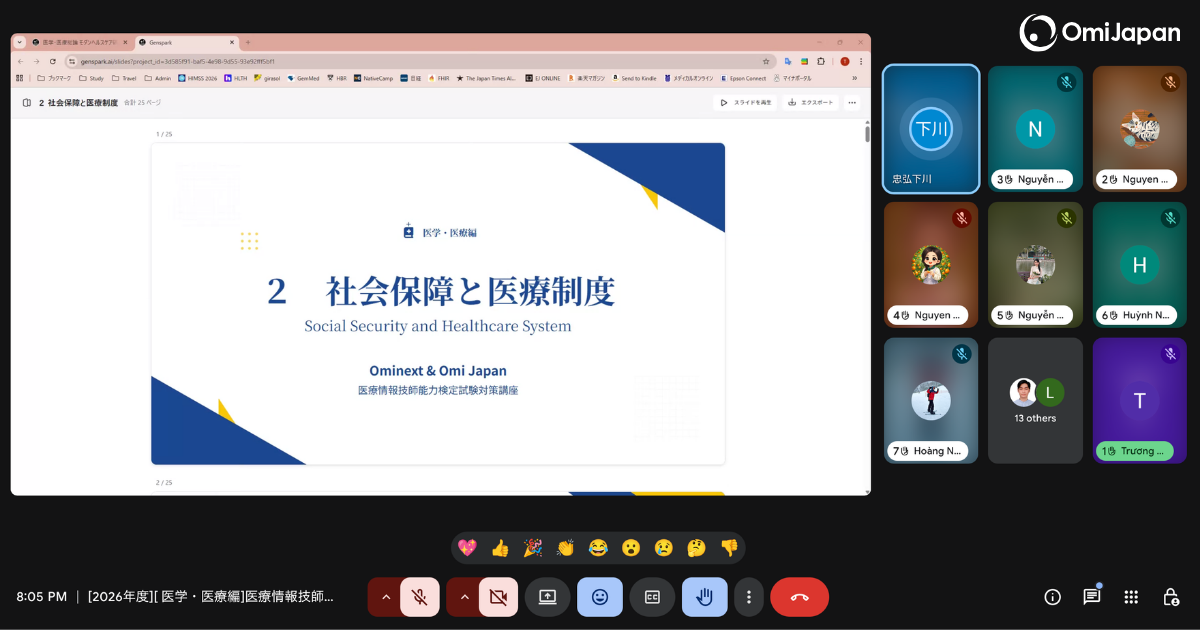Send the thumbs down reaction
Viewport: 1200px width, 630px height.
click(729, 548)
